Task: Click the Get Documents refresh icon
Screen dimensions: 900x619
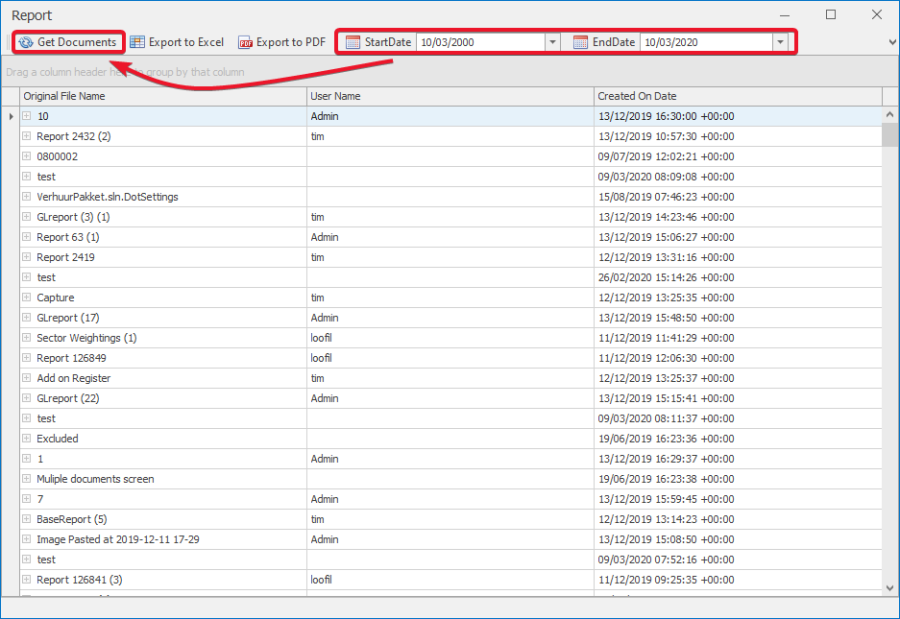Action: 26,42
